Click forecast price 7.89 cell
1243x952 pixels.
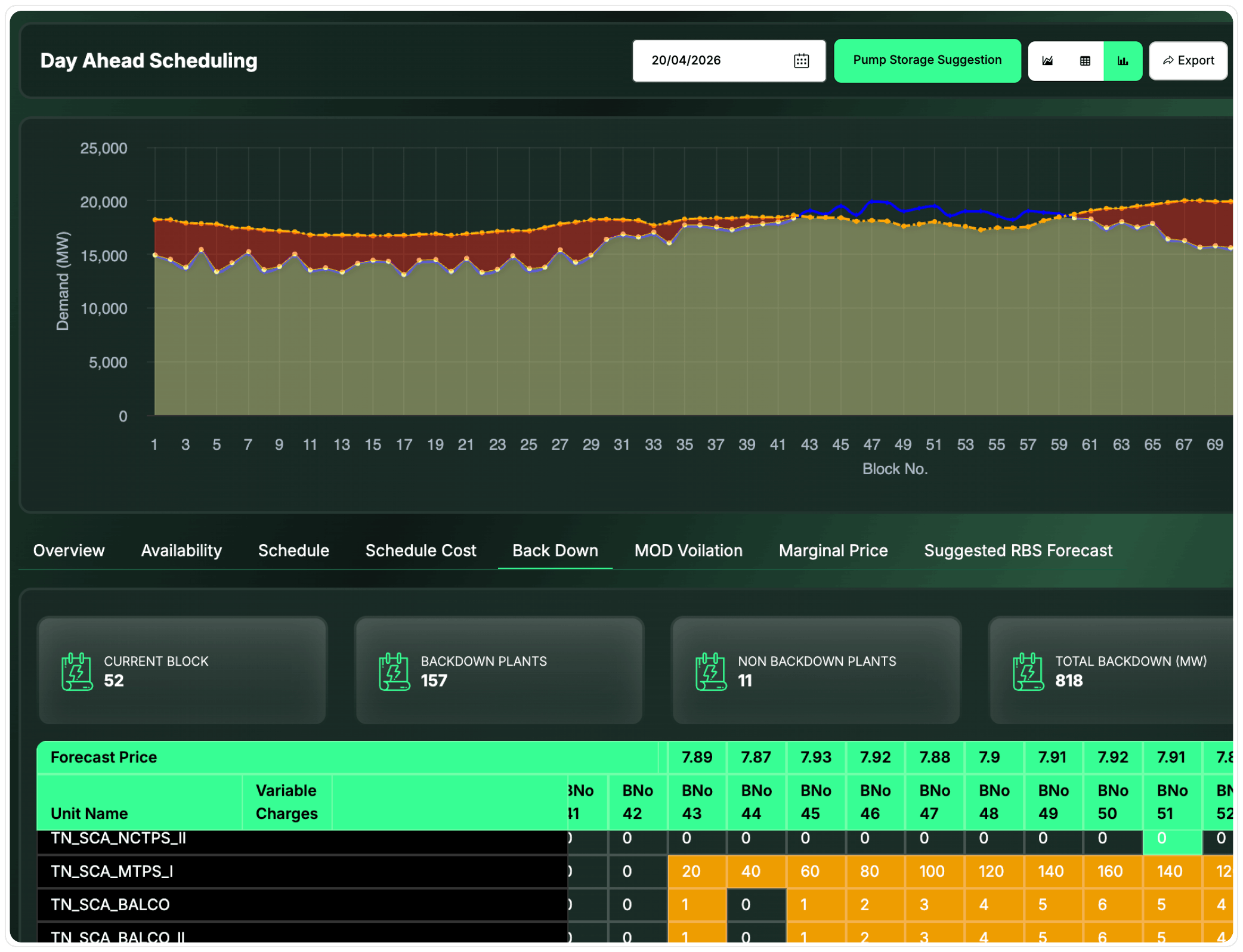point(697,757)
